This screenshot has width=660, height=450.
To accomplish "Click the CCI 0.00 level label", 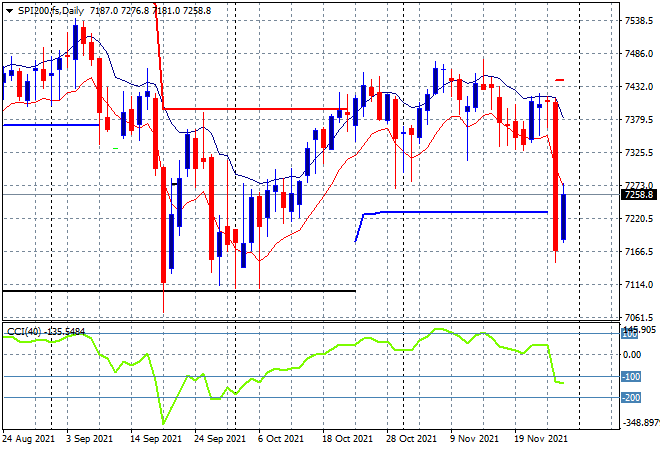I will tap(632, 355).
